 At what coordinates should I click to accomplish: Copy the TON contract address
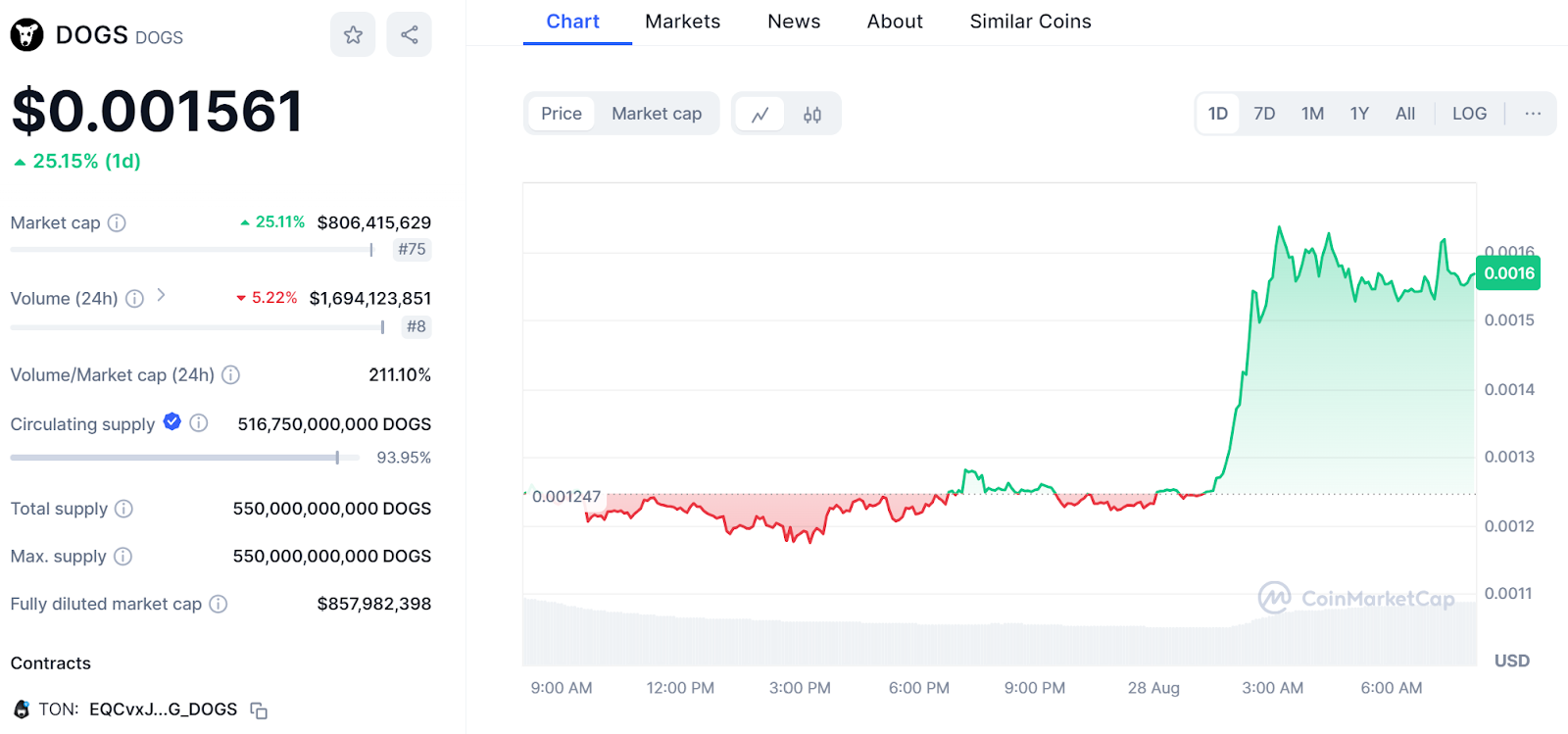coord(259,710)
